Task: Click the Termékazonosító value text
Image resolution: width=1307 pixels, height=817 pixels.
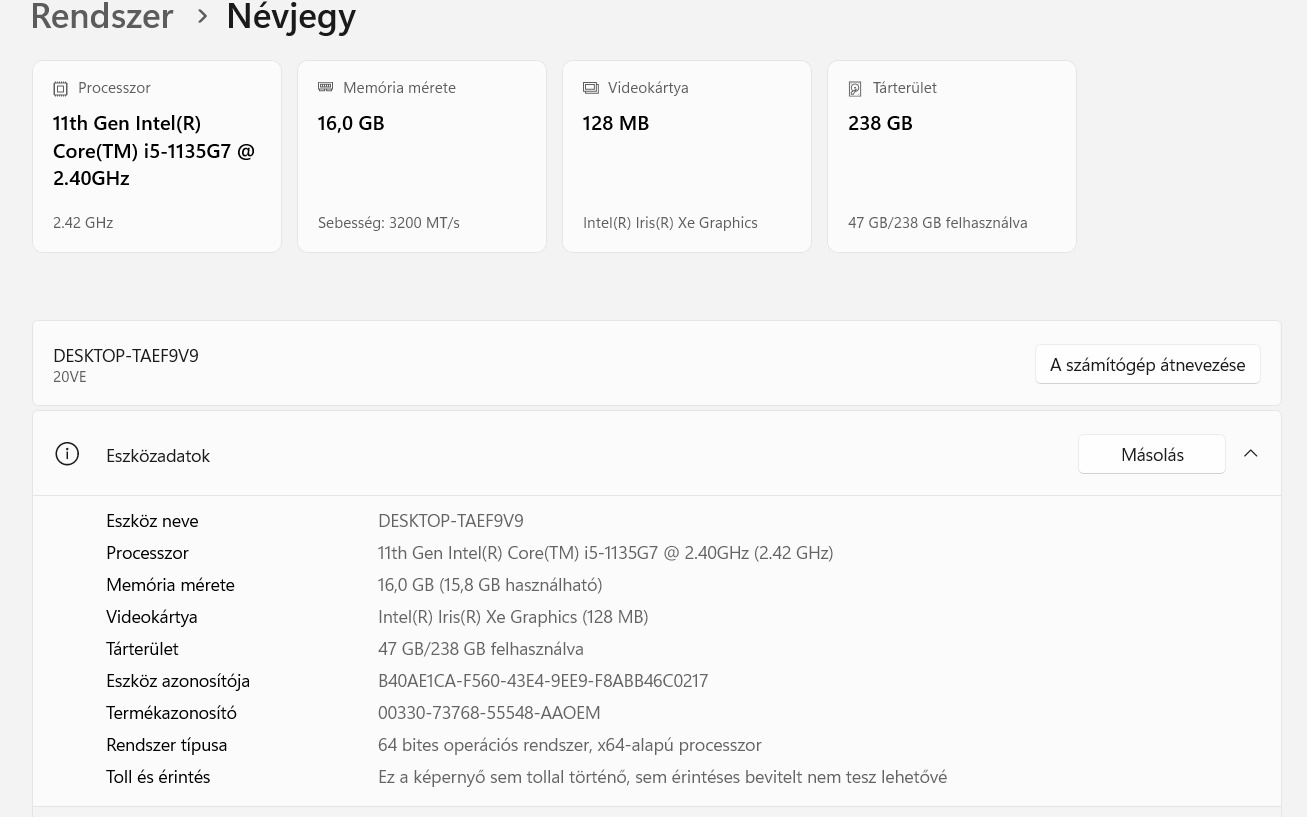Action: [x=489, y=712]
